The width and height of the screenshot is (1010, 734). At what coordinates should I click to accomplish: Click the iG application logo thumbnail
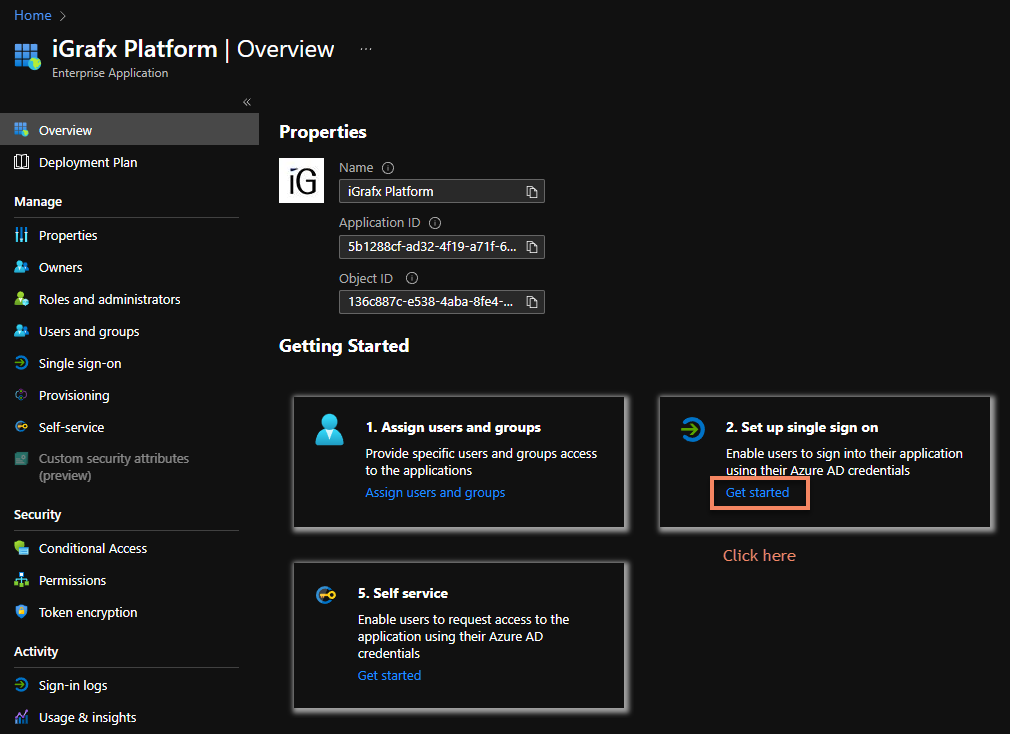point(301,181)
